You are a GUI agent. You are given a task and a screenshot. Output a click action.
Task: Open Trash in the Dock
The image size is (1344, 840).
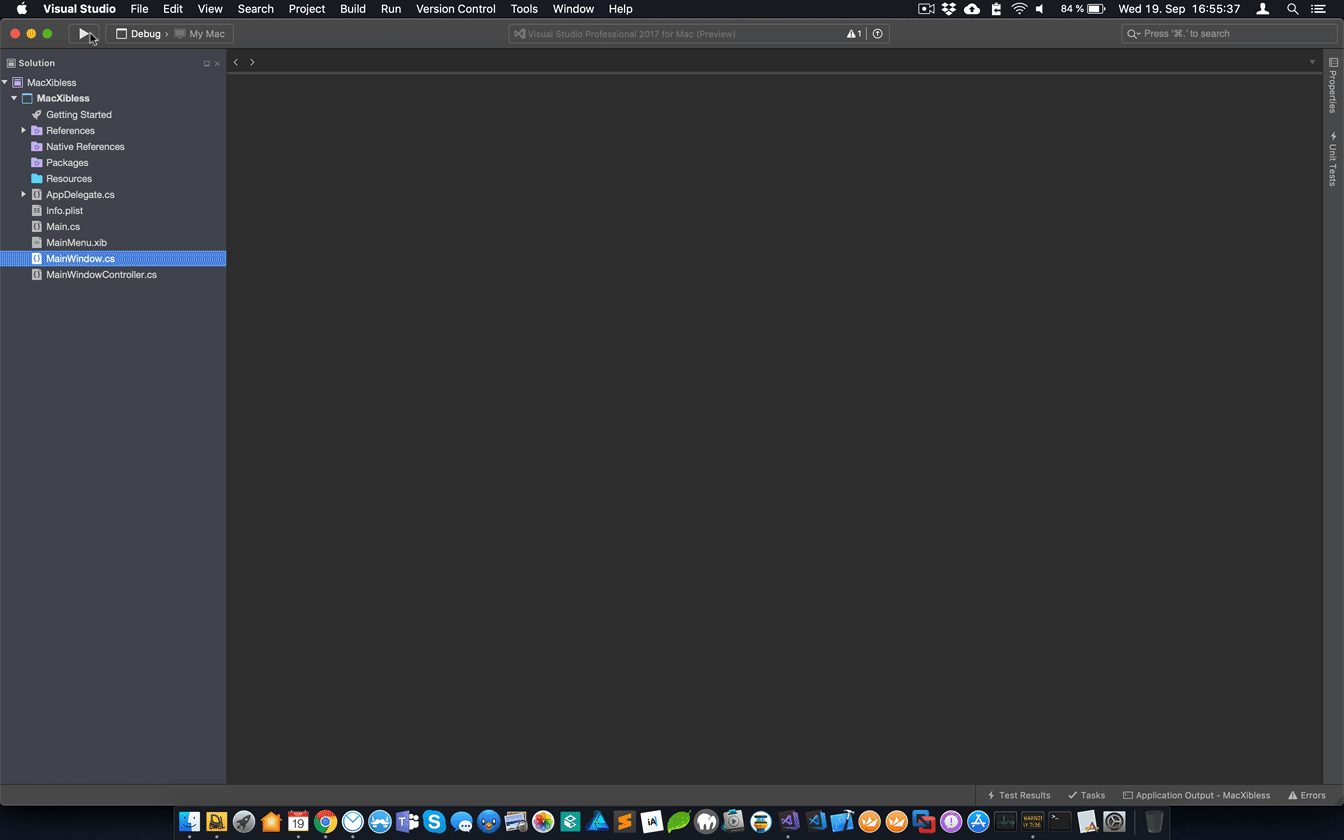pos(1154,821)
